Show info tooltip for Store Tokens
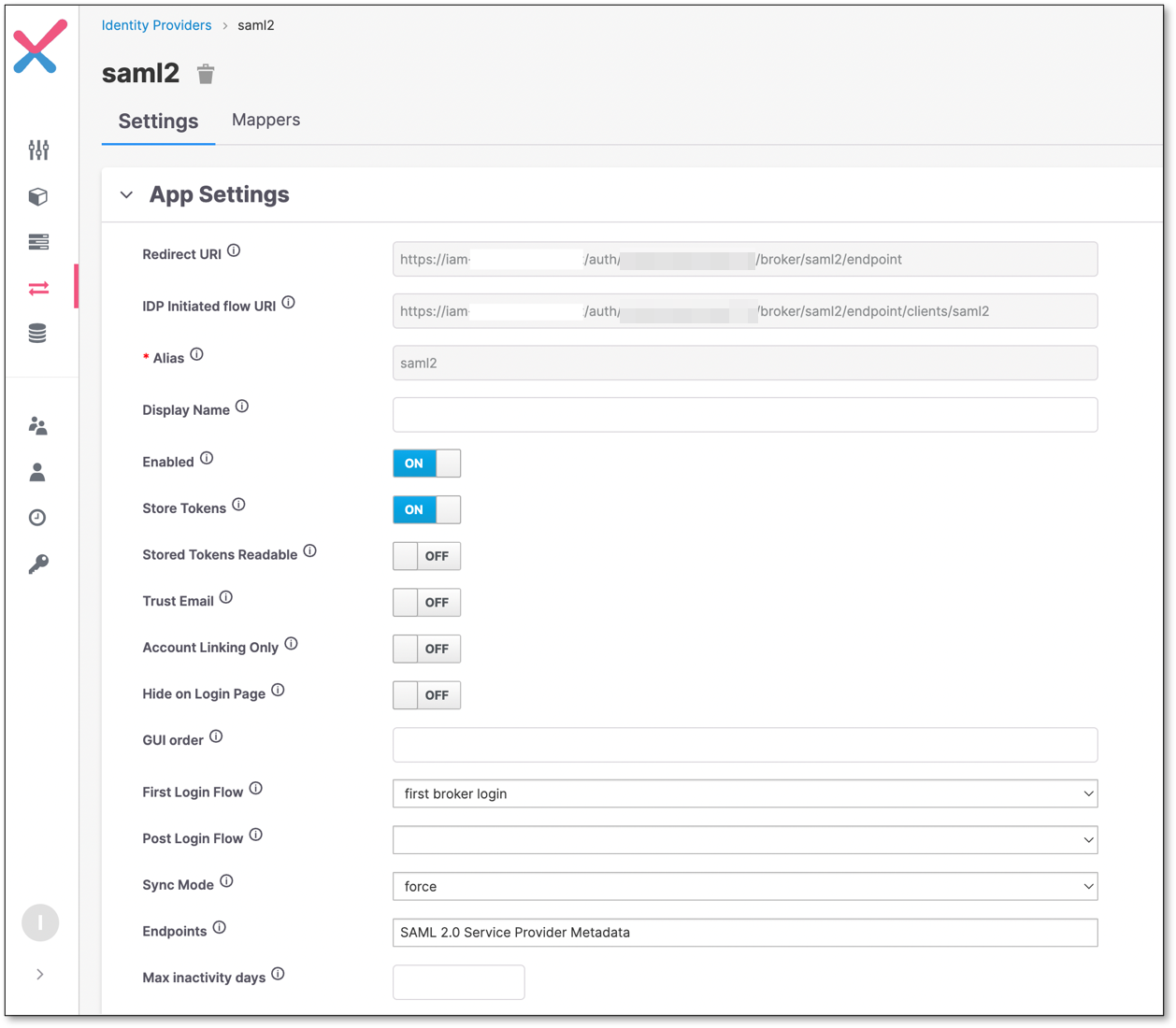Image resolution: width=1176 pixels, height=1028 pixels. [238, 505]
